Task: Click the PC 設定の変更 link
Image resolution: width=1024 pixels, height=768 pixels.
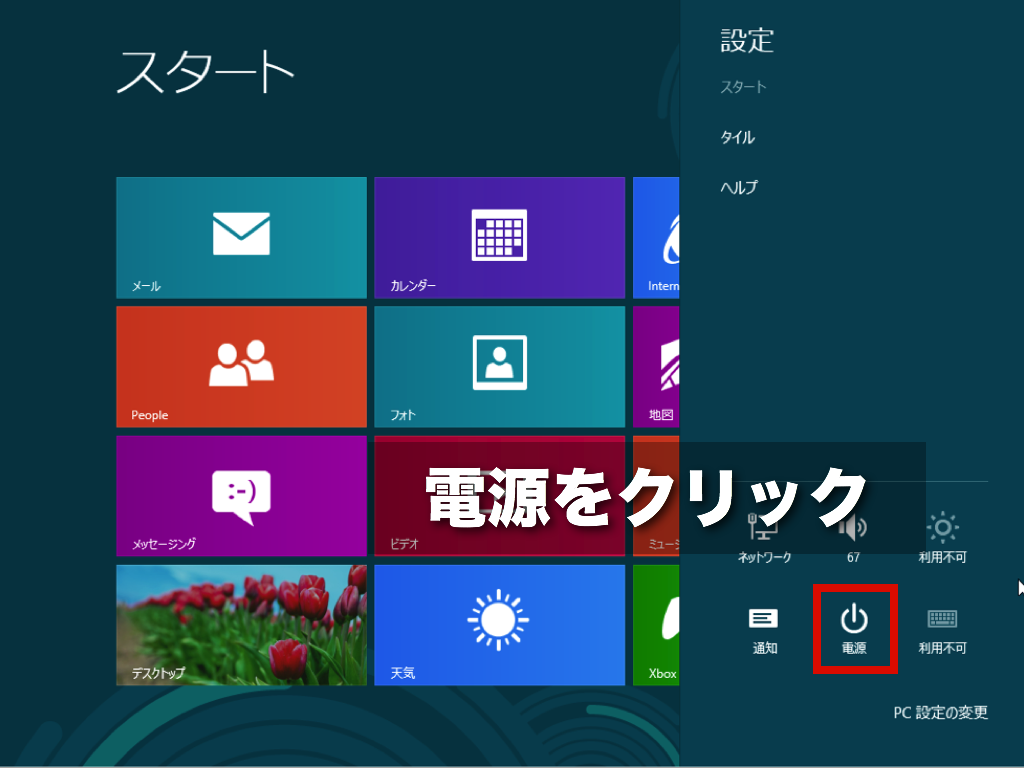Action: tap(940, 712)
